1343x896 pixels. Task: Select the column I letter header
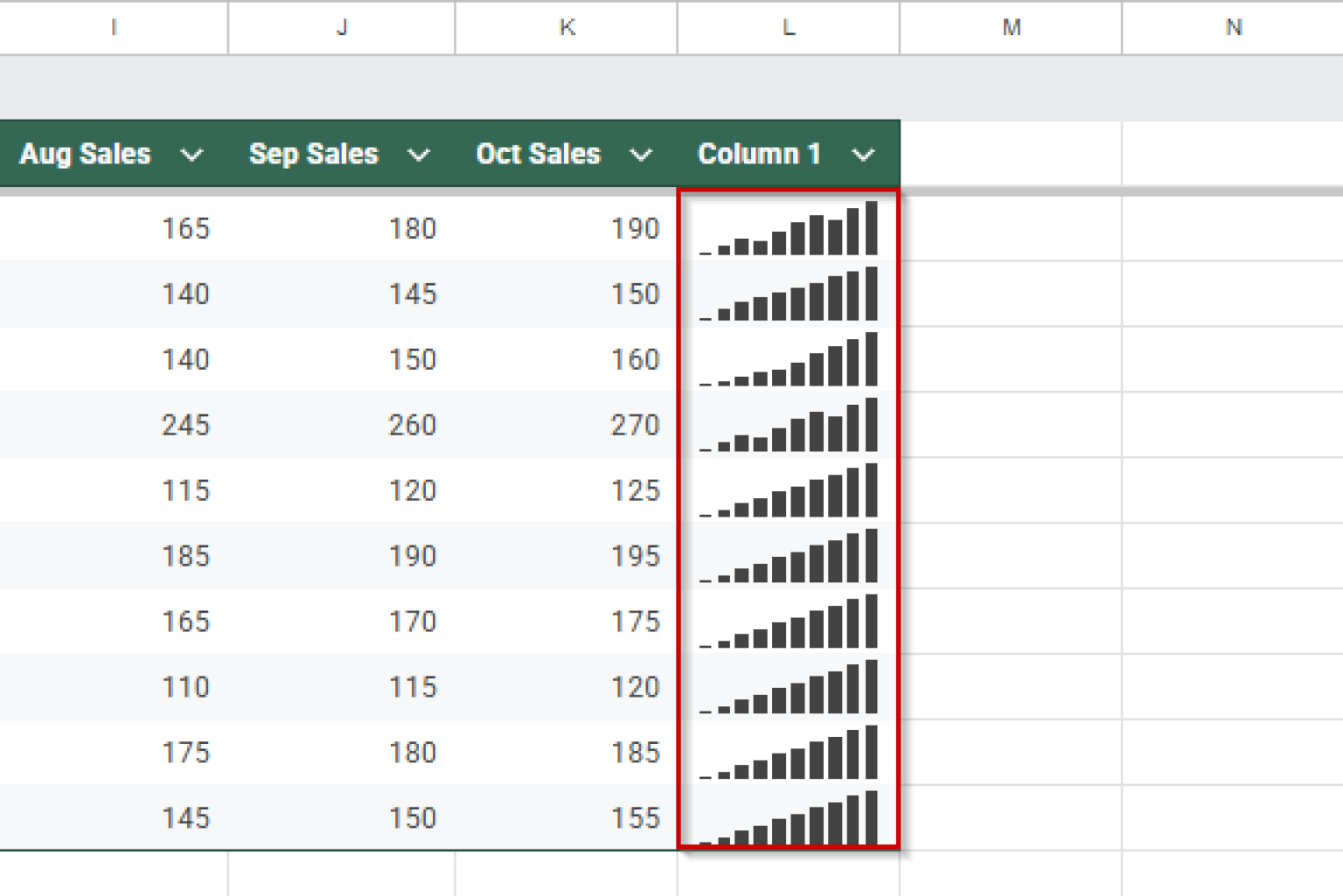click(113, 27)
